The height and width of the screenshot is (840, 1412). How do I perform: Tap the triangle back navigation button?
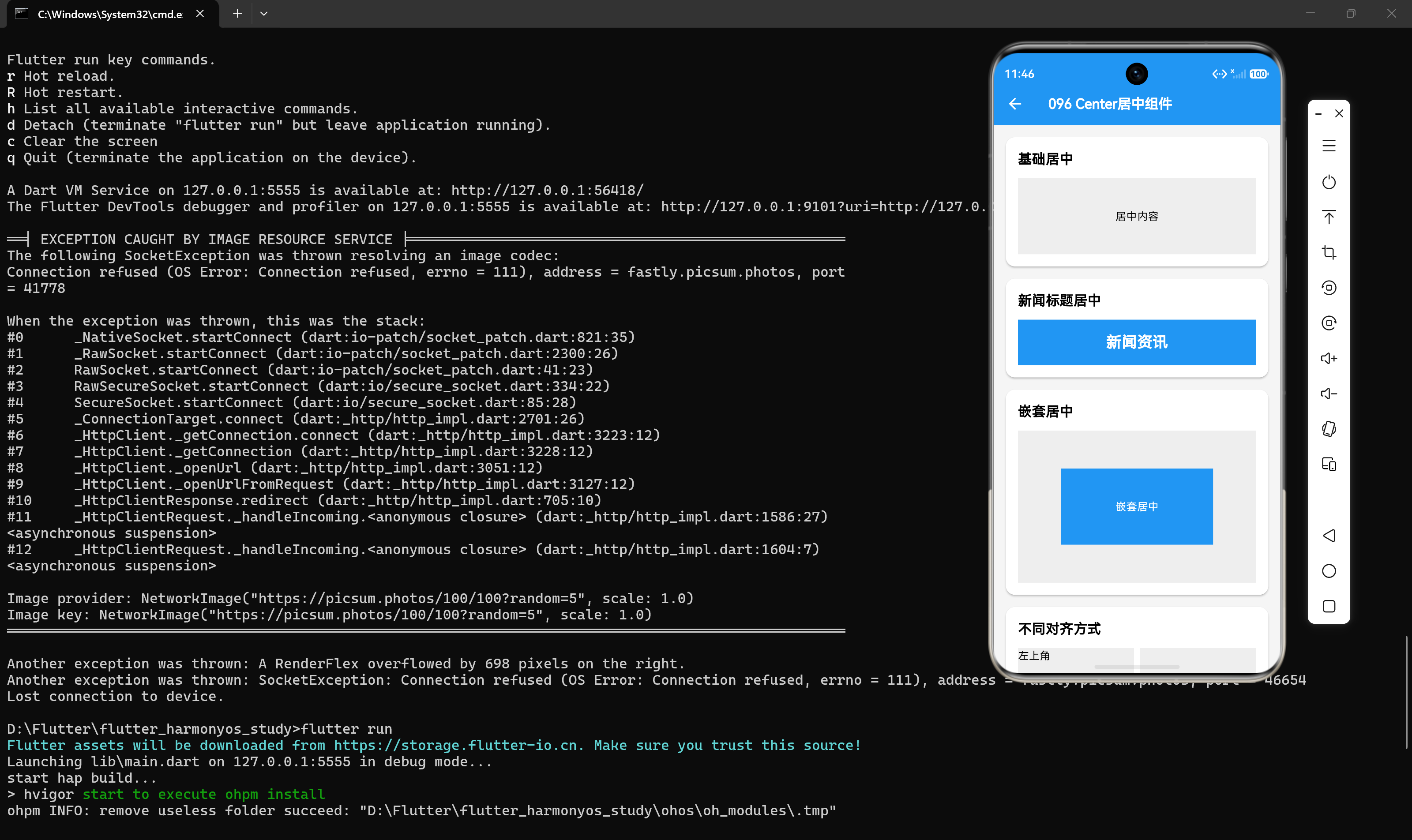tap(1329, 536)
